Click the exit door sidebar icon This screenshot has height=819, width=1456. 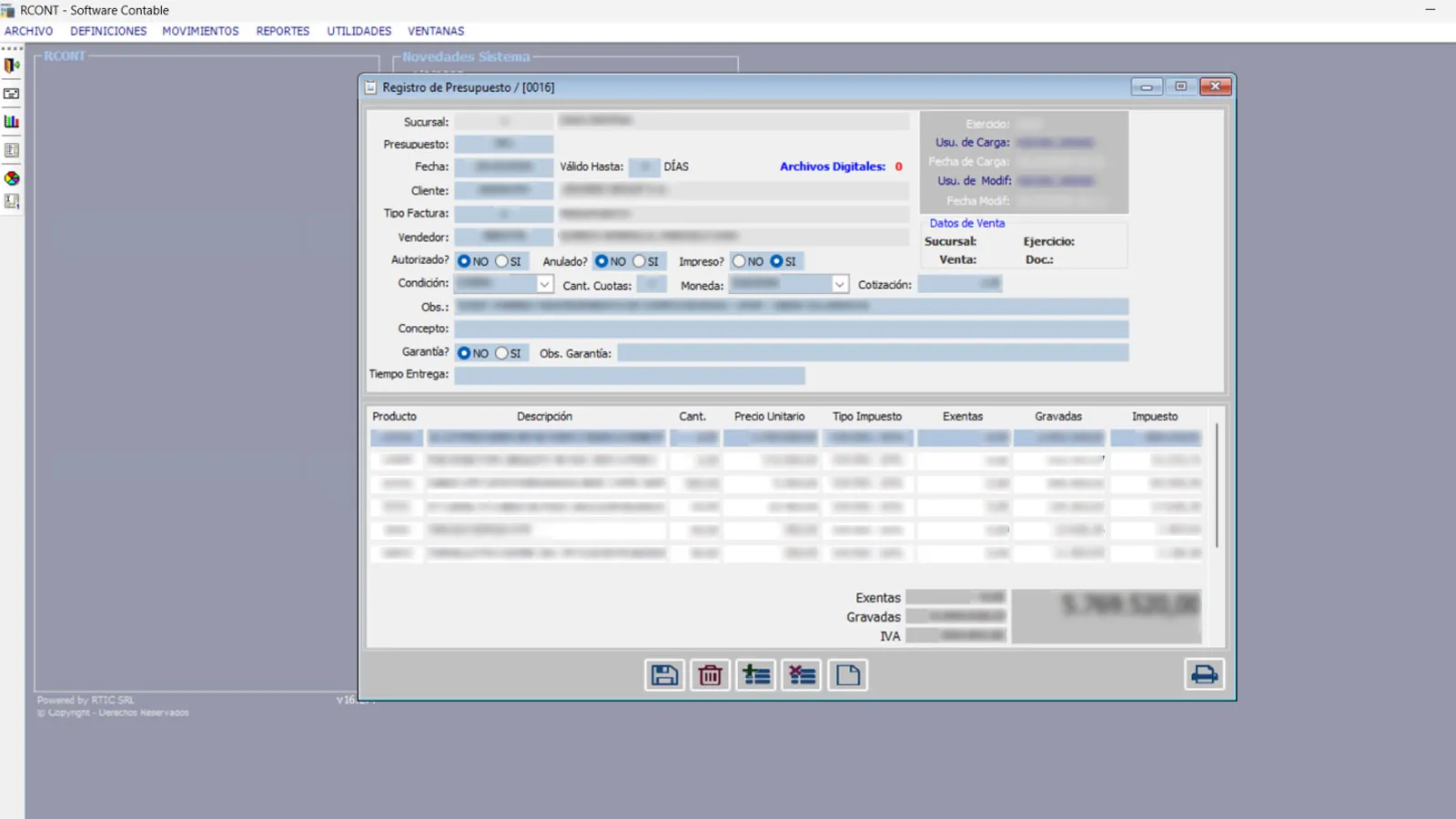tap(12, 66)
